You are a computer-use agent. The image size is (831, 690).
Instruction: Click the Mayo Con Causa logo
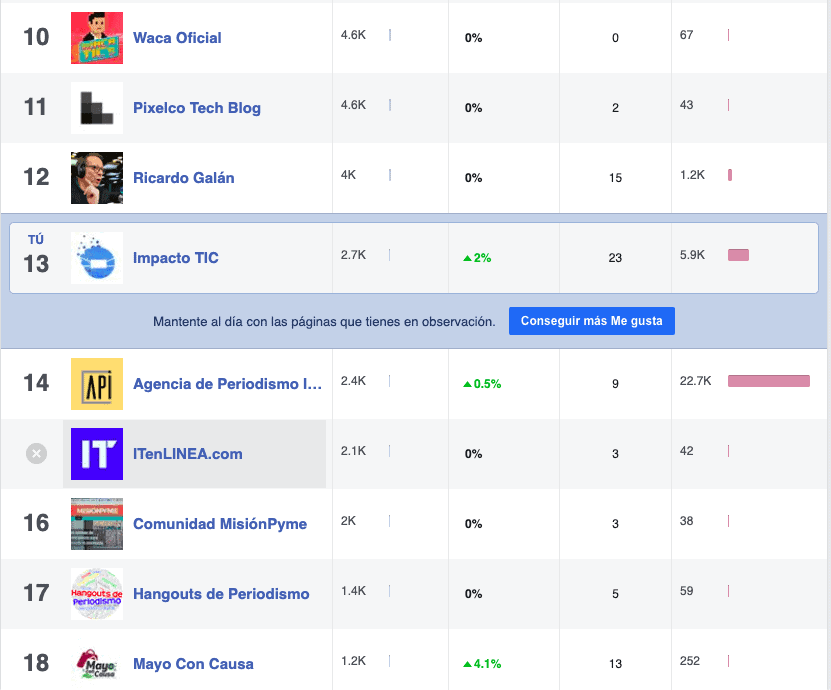[97, 664]
